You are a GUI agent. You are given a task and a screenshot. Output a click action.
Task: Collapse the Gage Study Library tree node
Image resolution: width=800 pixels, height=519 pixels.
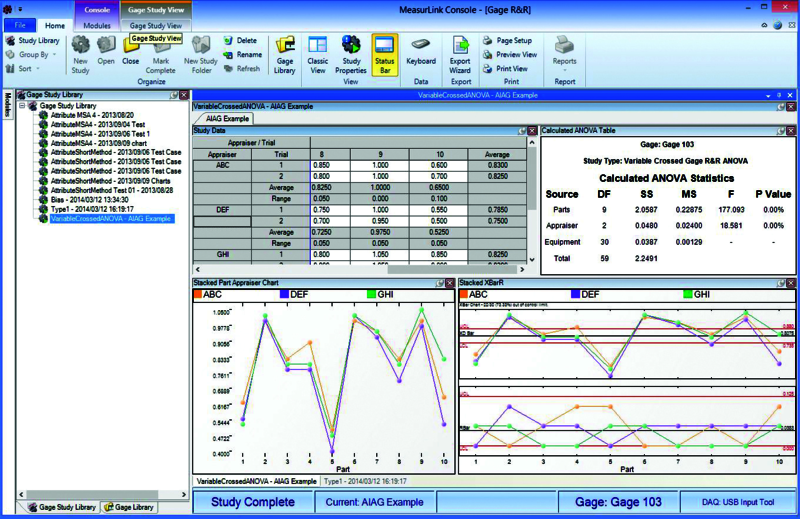point(22,106)
